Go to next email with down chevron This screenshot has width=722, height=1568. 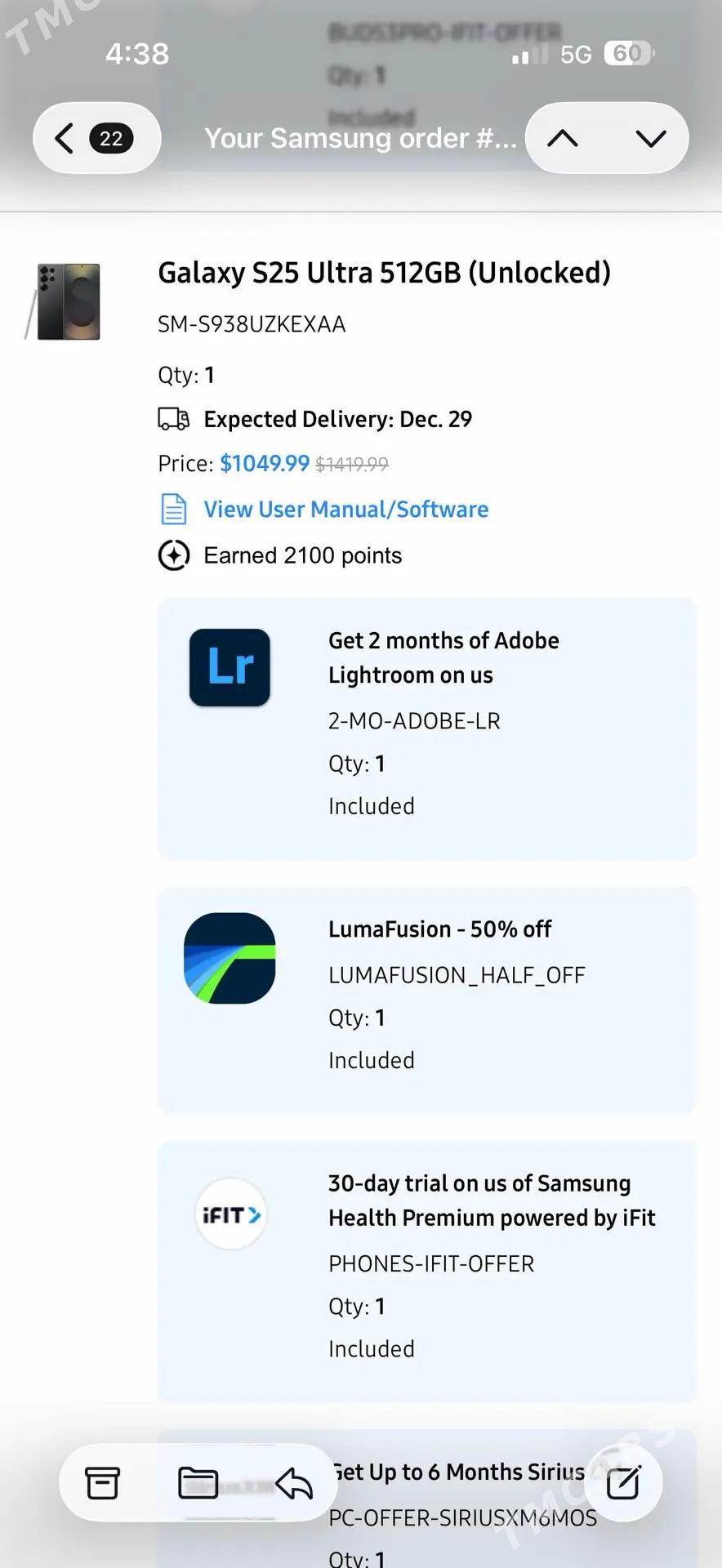[650, 138]
